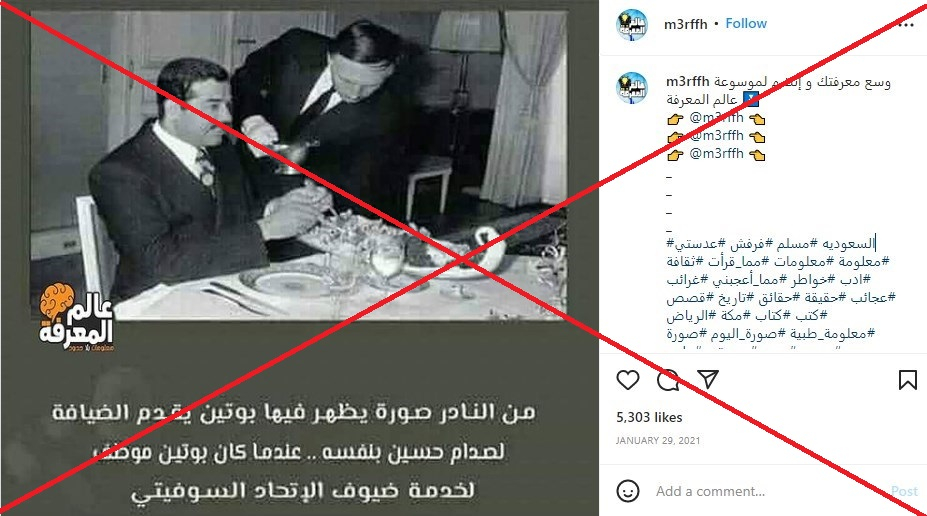The width and height of the screenshot is (927, 516).
Task: Open comments via speech bubble icon
Action: pyautogui.click(x=668, y=379)
